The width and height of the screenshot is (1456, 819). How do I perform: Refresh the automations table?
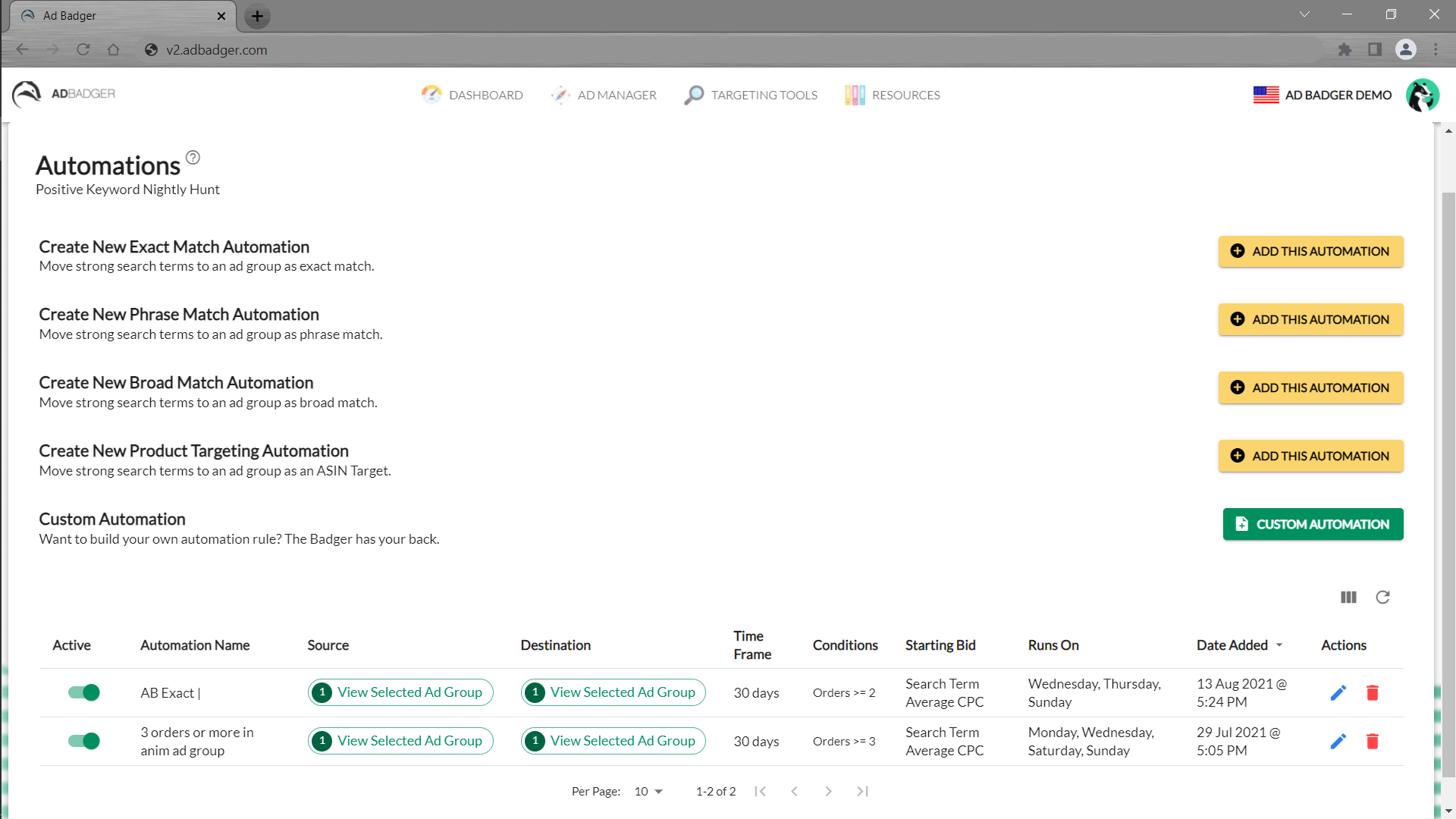1382,598
